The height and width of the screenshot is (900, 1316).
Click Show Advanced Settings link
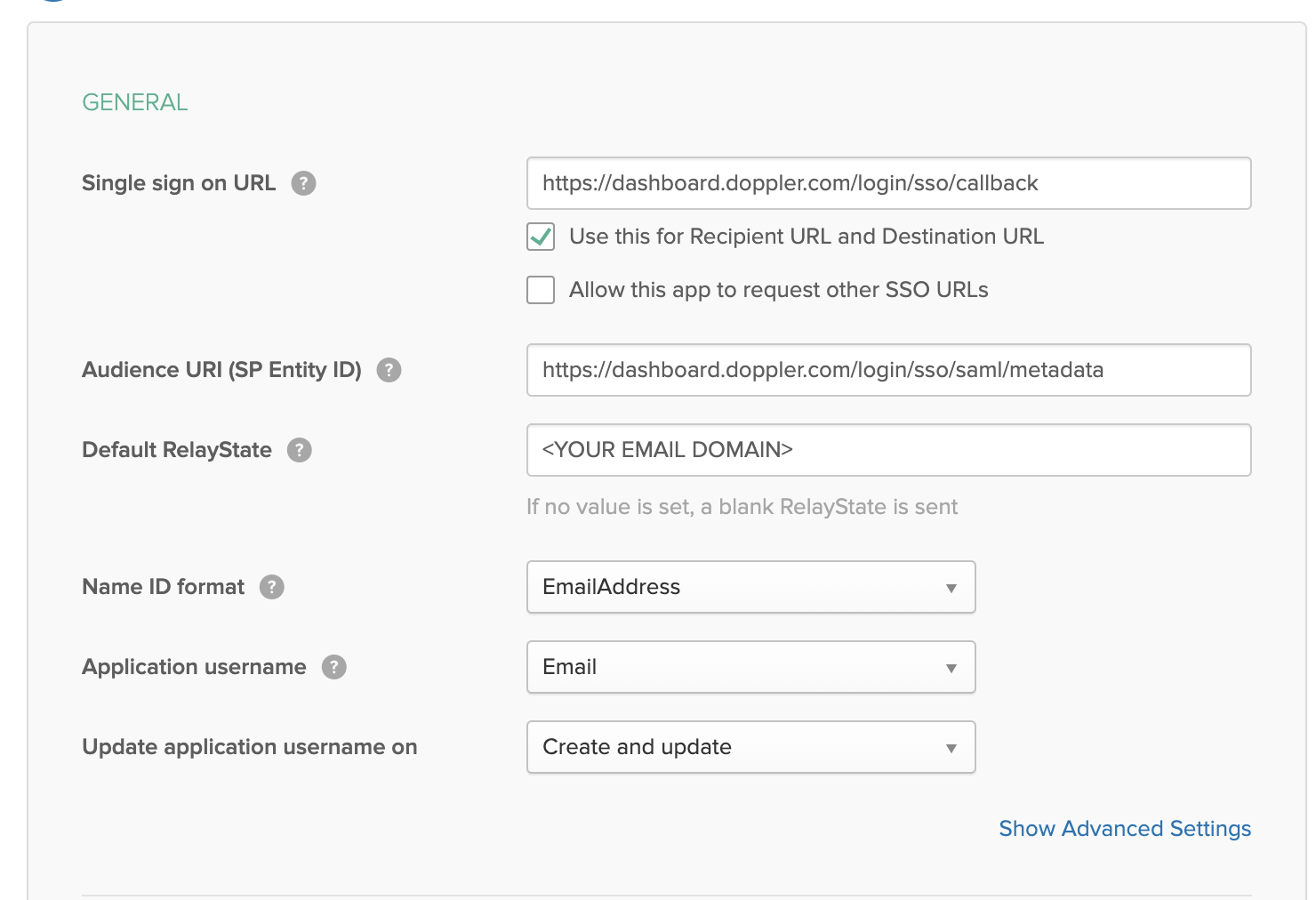point(1125,829)
